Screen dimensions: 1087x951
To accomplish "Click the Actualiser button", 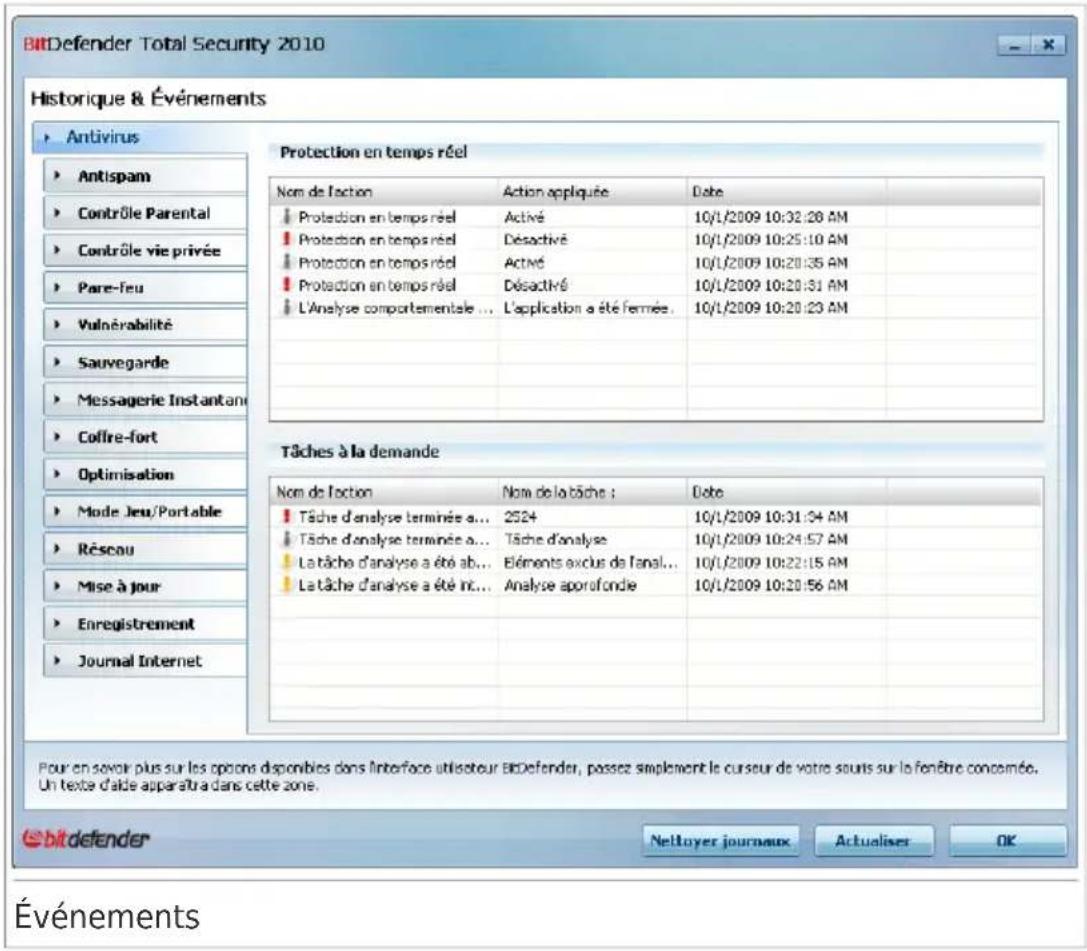I will 873,841.
